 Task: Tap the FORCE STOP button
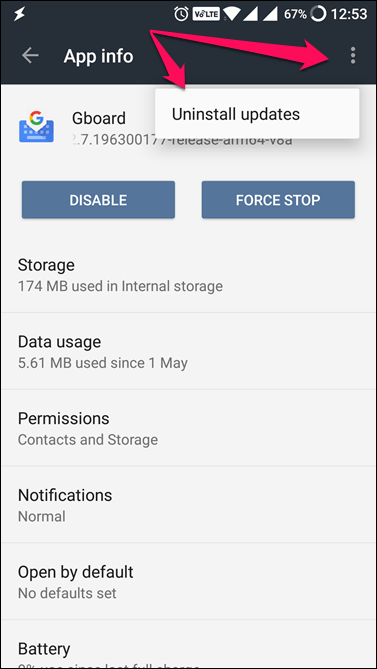[278, 200]
